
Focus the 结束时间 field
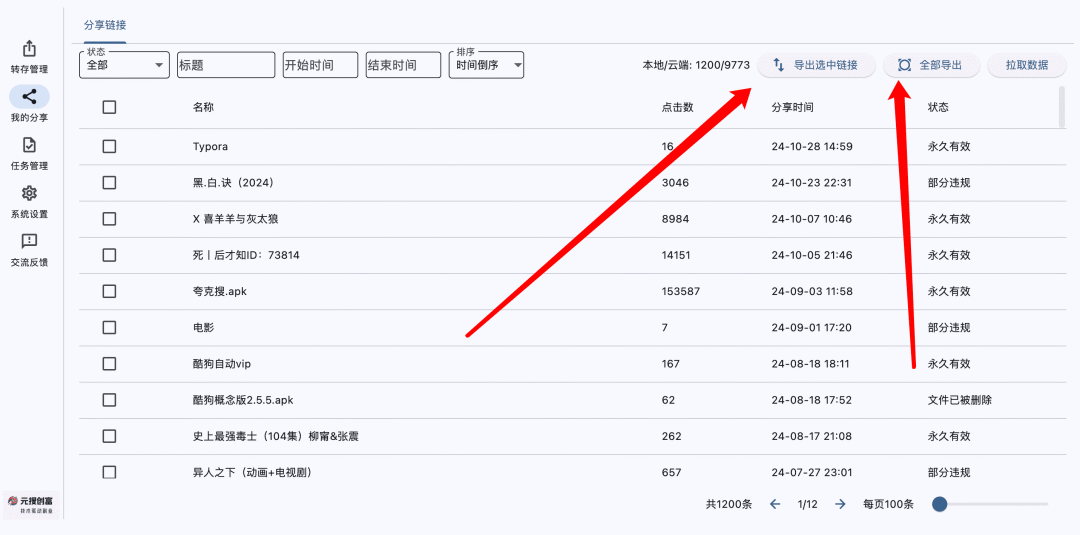403,65
